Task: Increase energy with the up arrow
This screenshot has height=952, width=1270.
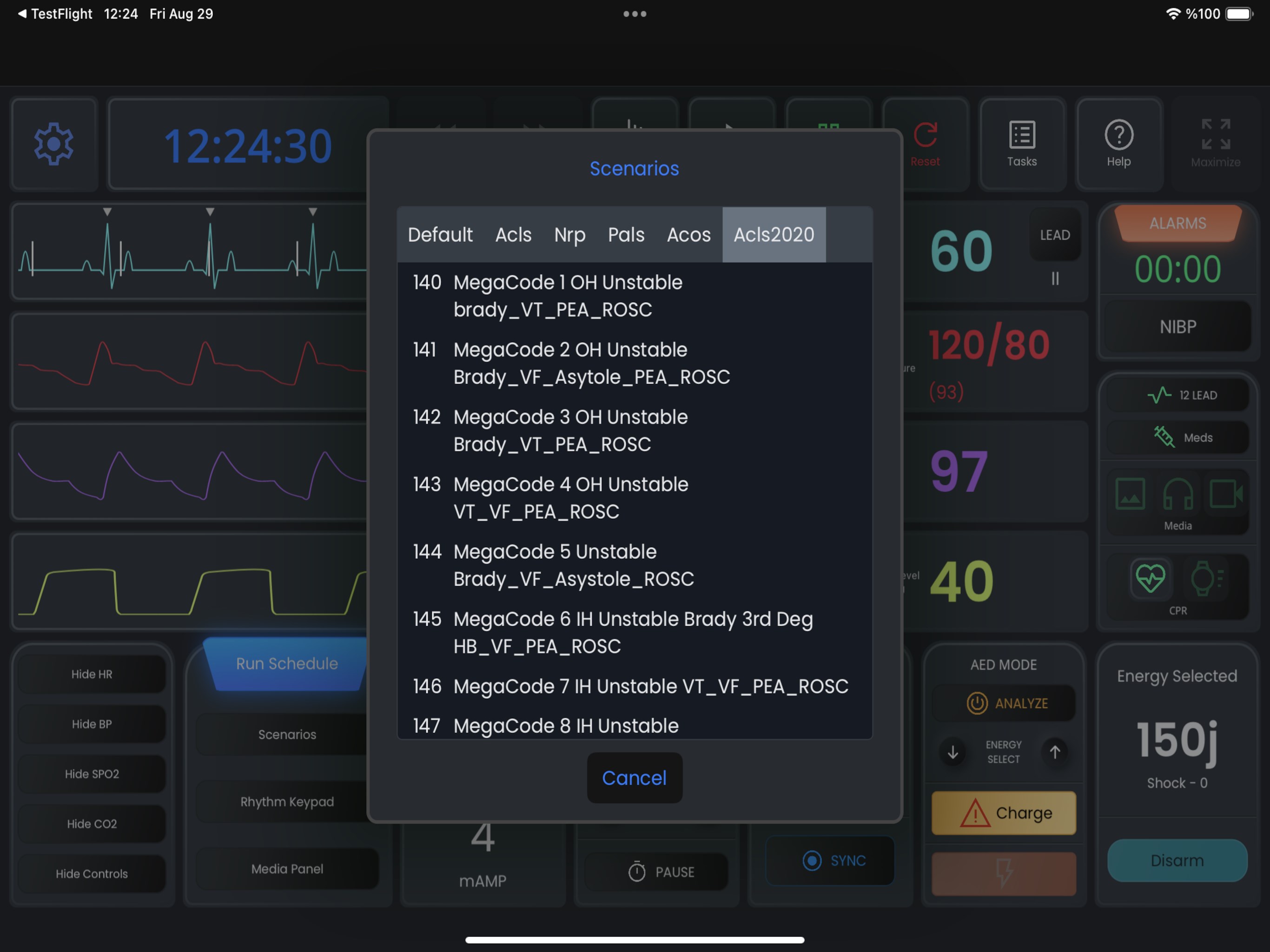Action: 1055,752
